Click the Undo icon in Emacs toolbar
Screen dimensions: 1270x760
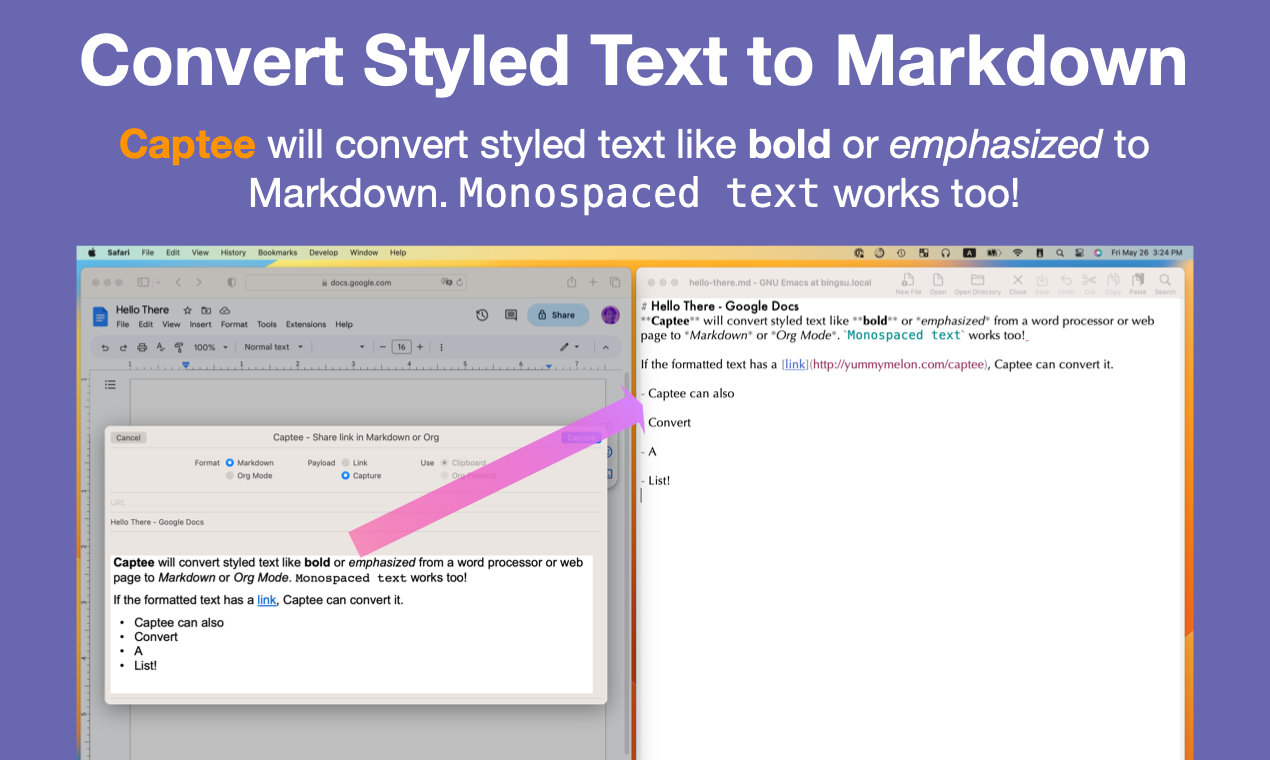[1066, 280]
